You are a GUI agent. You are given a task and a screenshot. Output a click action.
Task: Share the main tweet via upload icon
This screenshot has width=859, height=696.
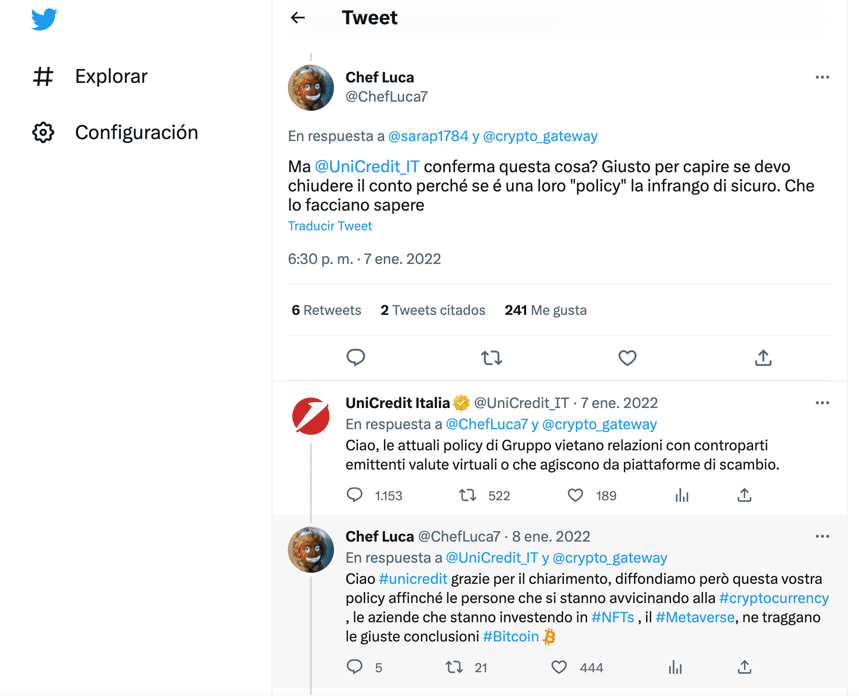[763, 358]
